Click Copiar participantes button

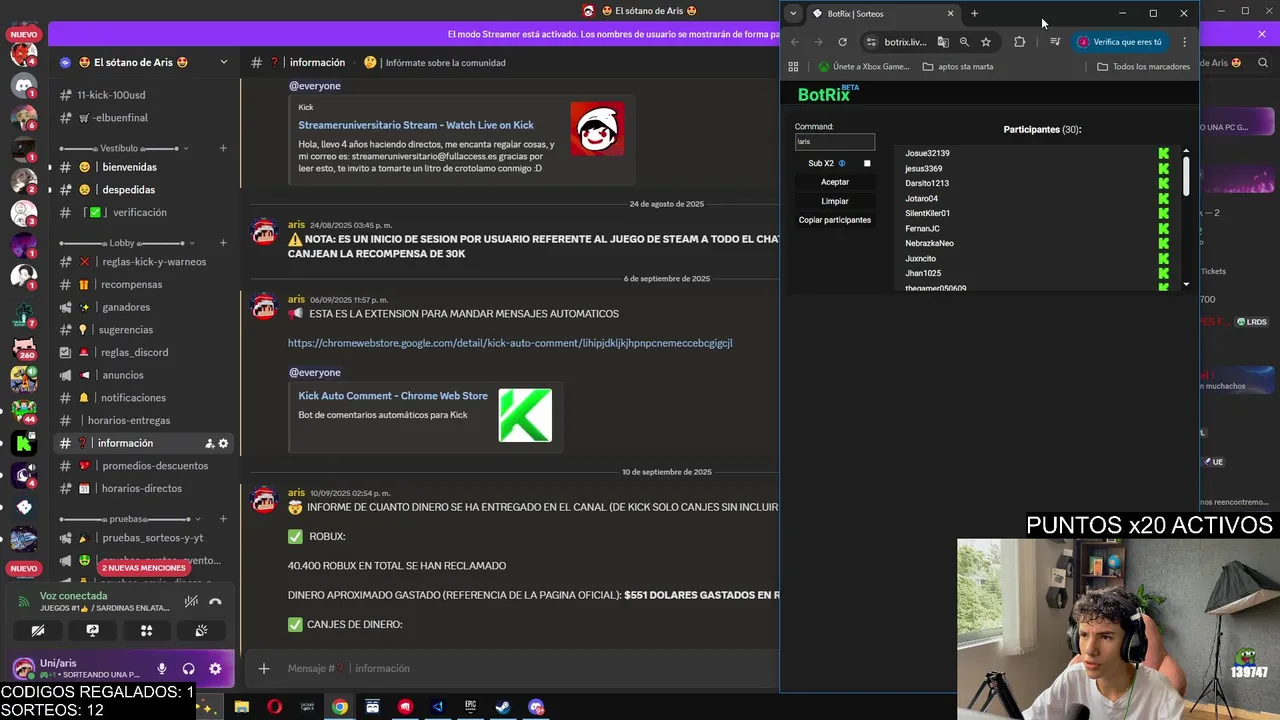[x=835, y=220]
